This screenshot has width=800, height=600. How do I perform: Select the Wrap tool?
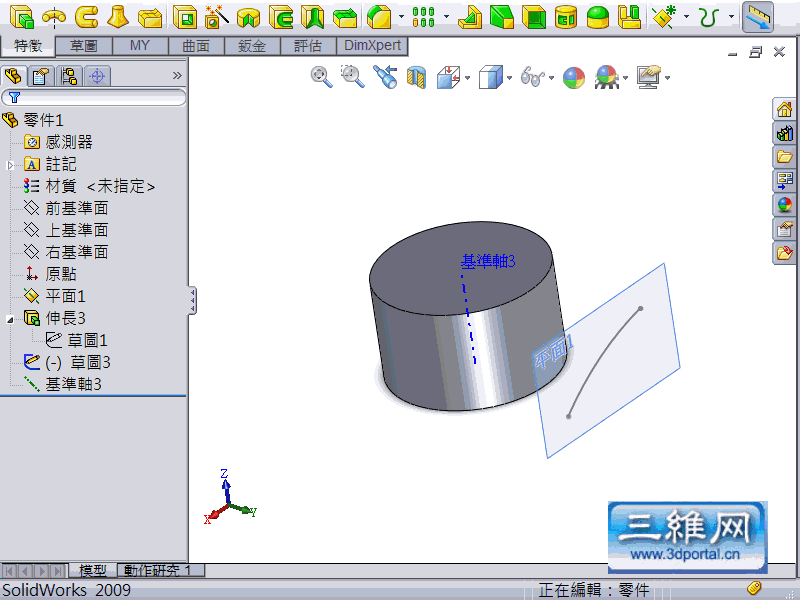point(566,17)
